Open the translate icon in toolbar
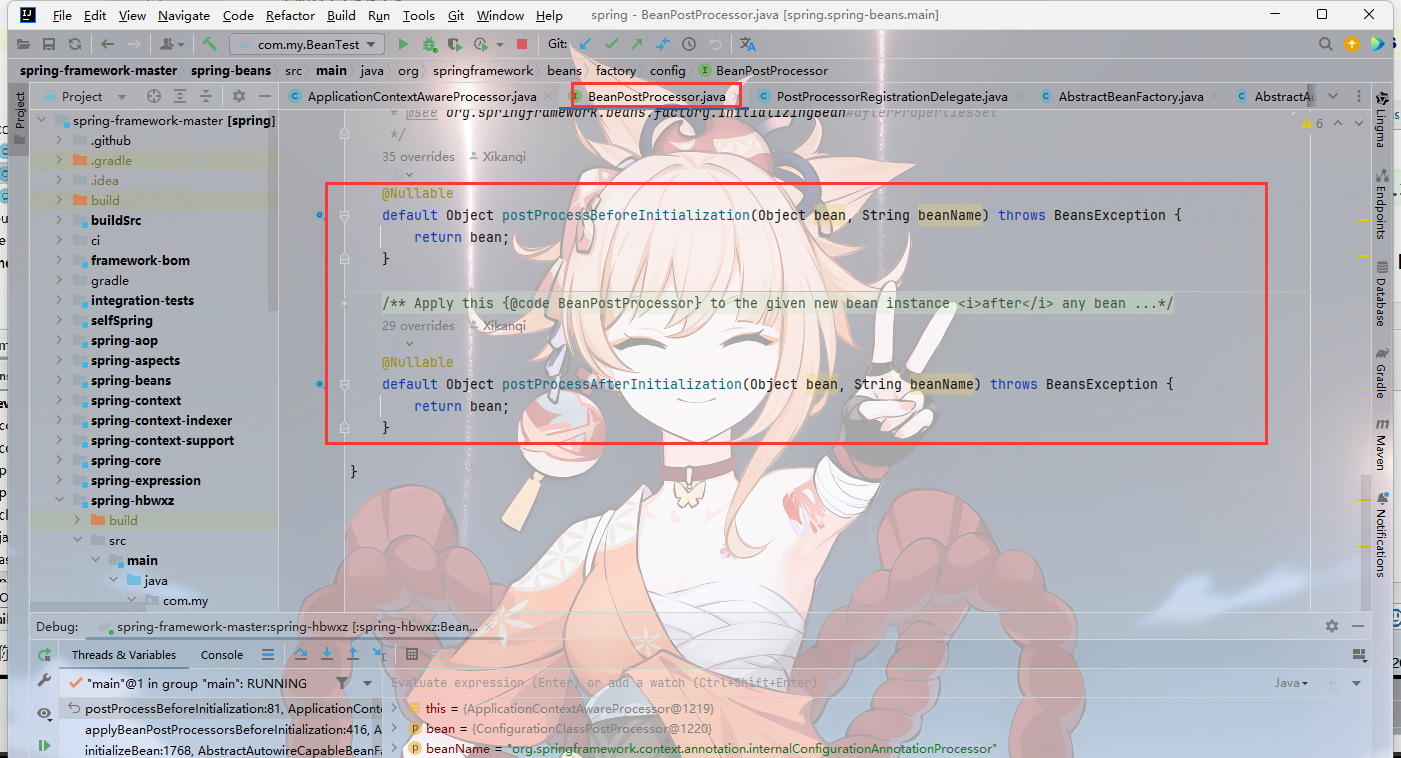The image size is (1401, 758). 747,44
